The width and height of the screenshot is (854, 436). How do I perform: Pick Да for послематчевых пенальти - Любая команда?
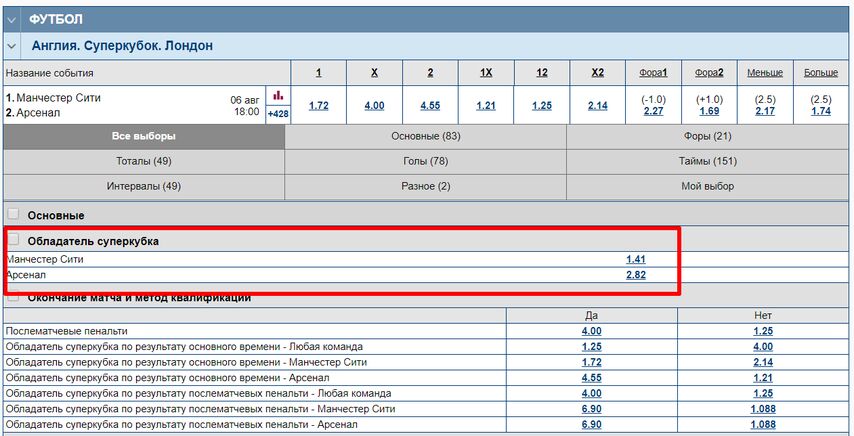(x=591, y=393)
